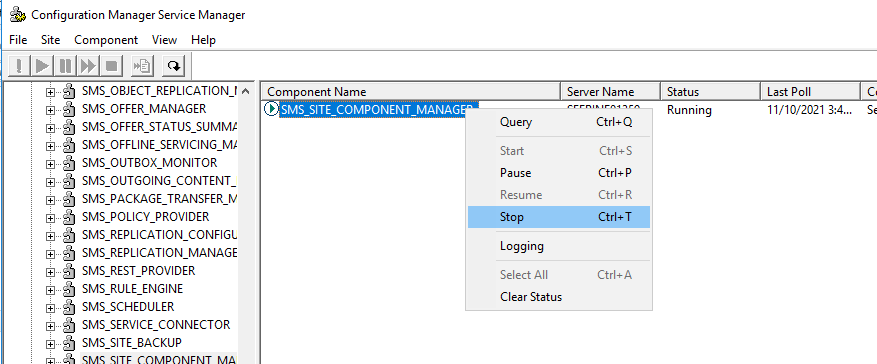Screen dimensions: 877x364
Task: Select SMS_RULE_ENGINE tree item
Action: [133, 289]
